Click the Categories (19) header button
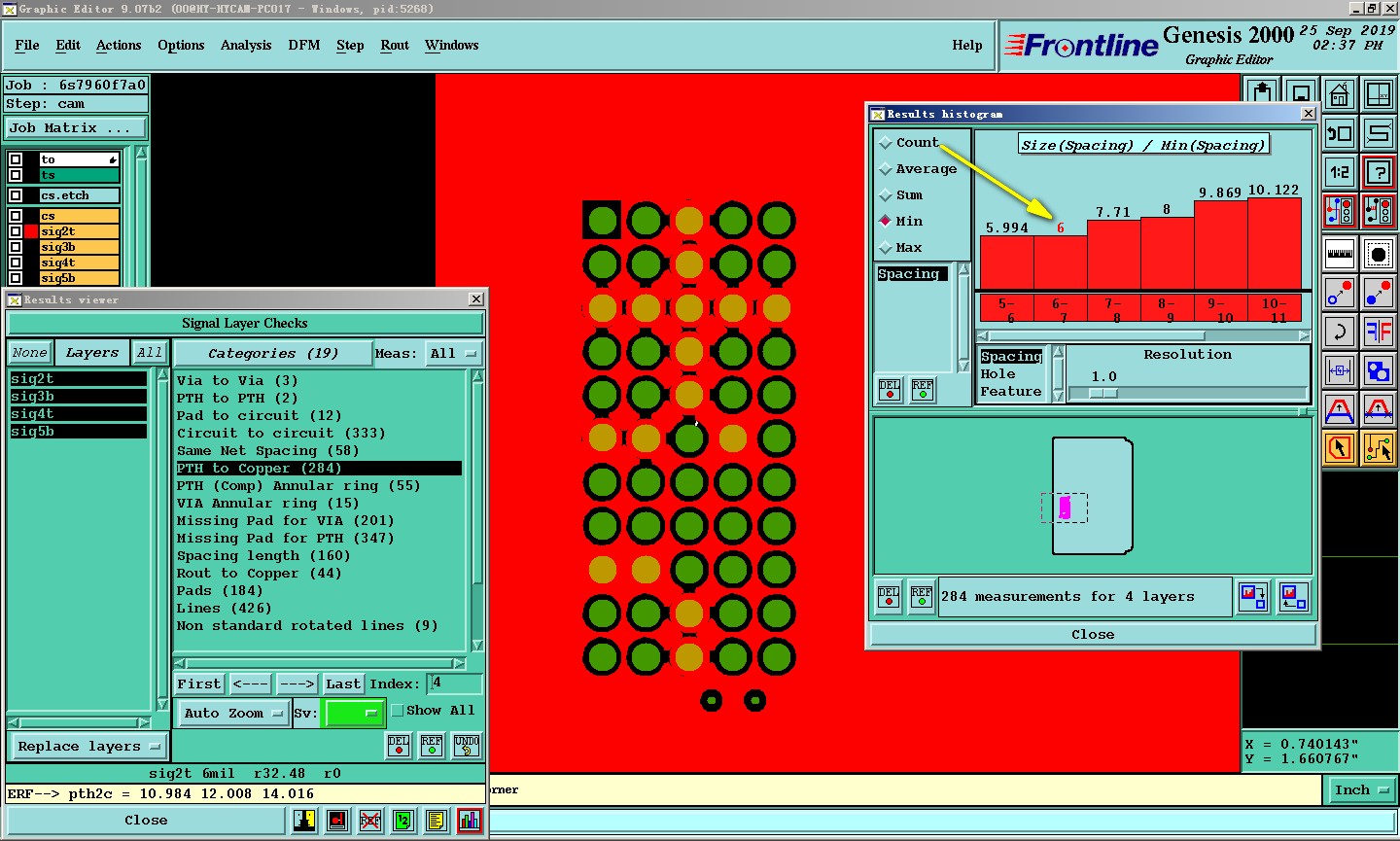1400x841 pixels. pos(272,354)
